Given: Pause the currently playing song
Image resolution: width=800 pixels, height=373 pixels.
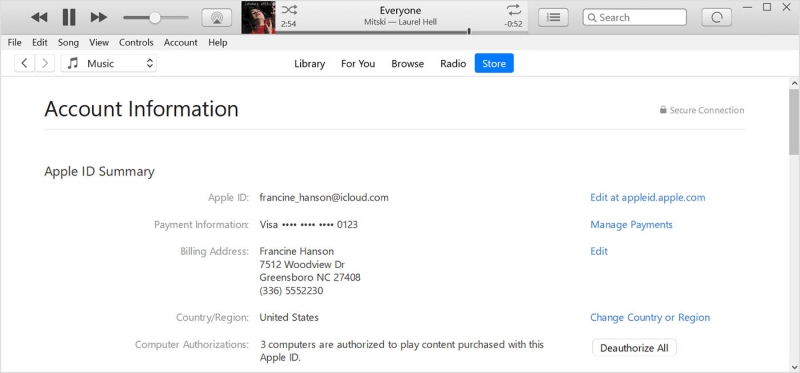Looking at the screenshot, I should [69, 17].
